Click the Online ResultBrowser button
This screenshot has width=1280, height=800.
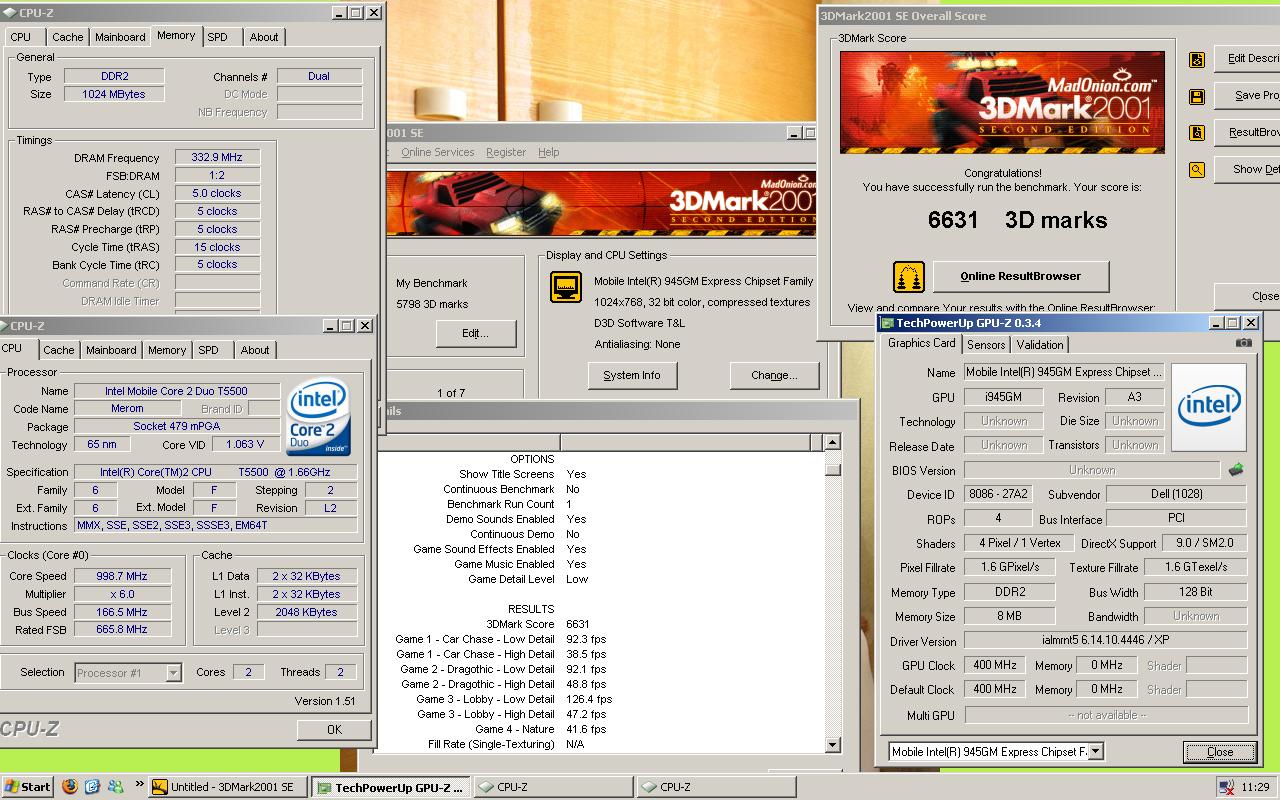point(1020,276)
